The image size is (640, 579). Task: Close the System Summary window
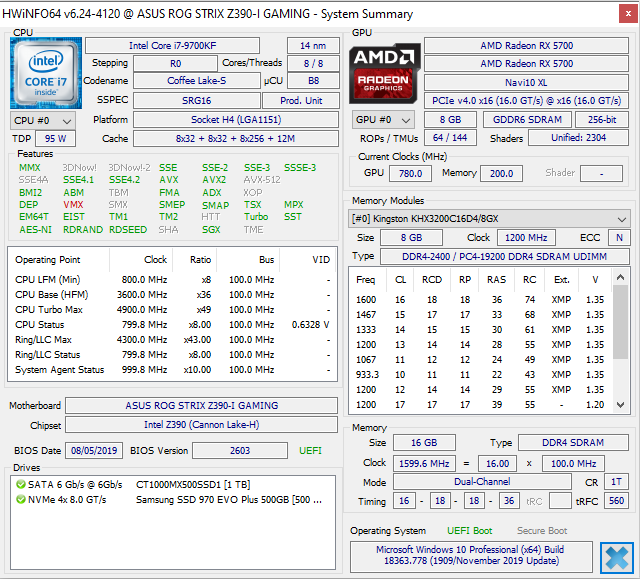[628, 14]
